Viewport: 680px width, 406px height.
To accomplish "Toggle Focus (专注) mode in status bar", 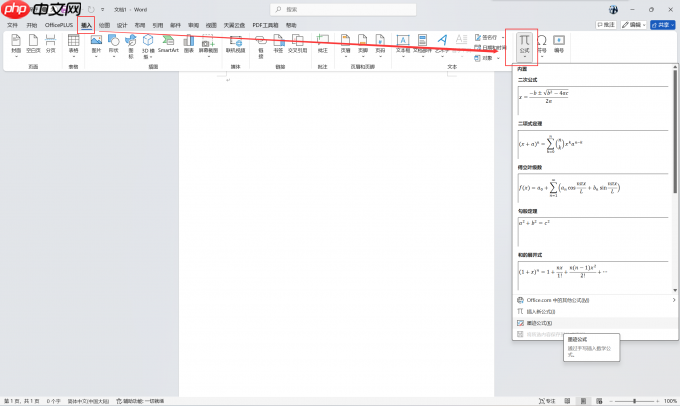I will 547,401.
